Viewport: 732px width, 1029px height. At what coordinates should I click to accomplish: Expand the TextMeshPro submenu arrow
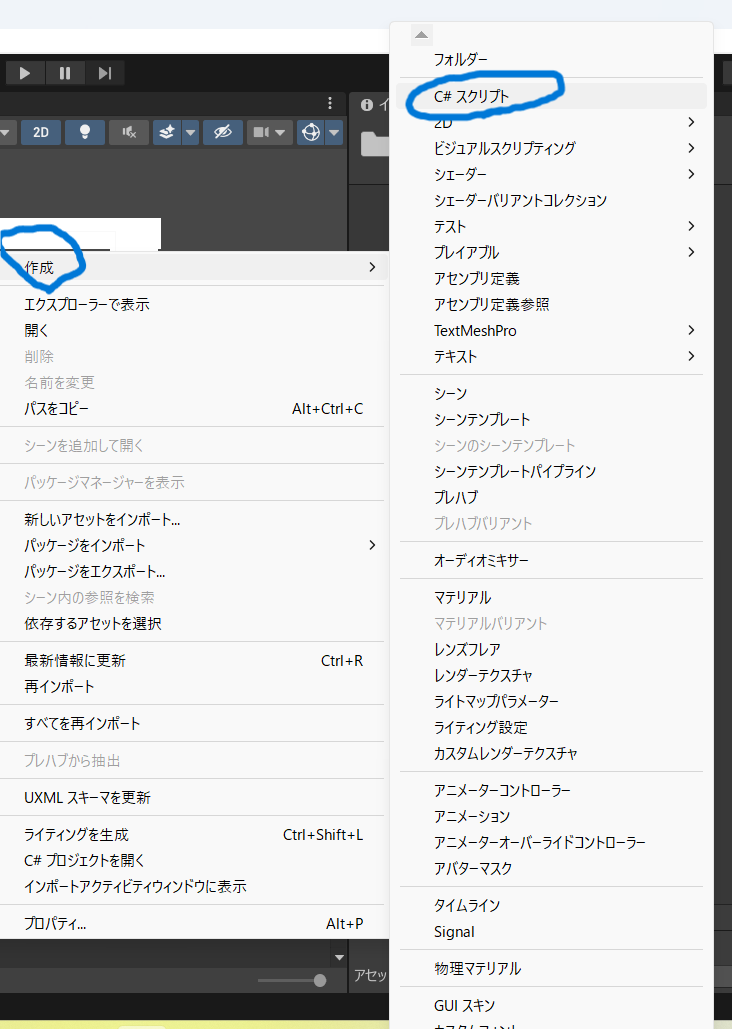point(691,330)
